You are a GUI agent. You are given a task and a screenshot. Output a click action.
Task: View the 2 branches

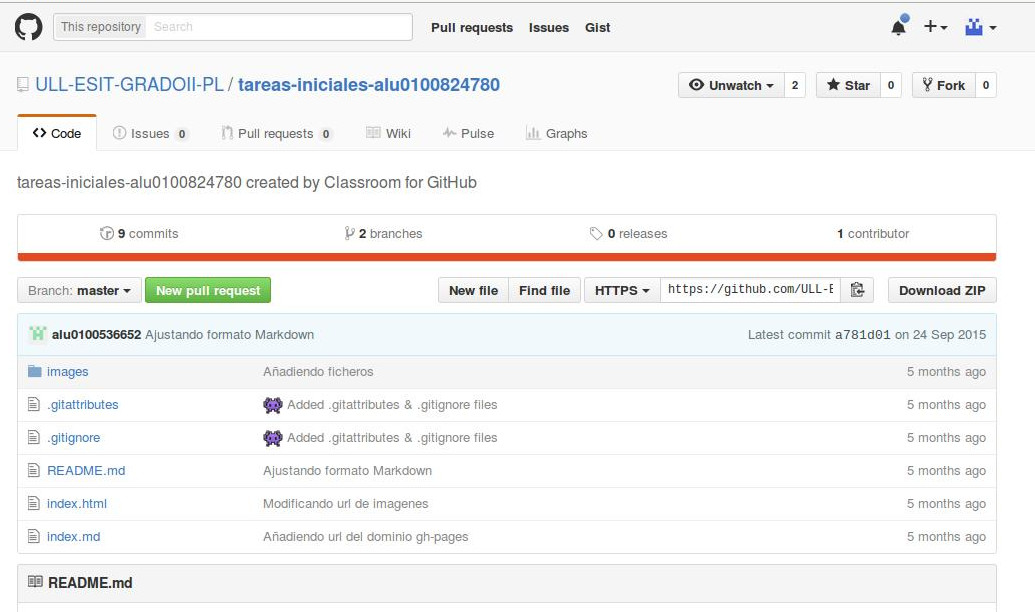tap(384, 233)
